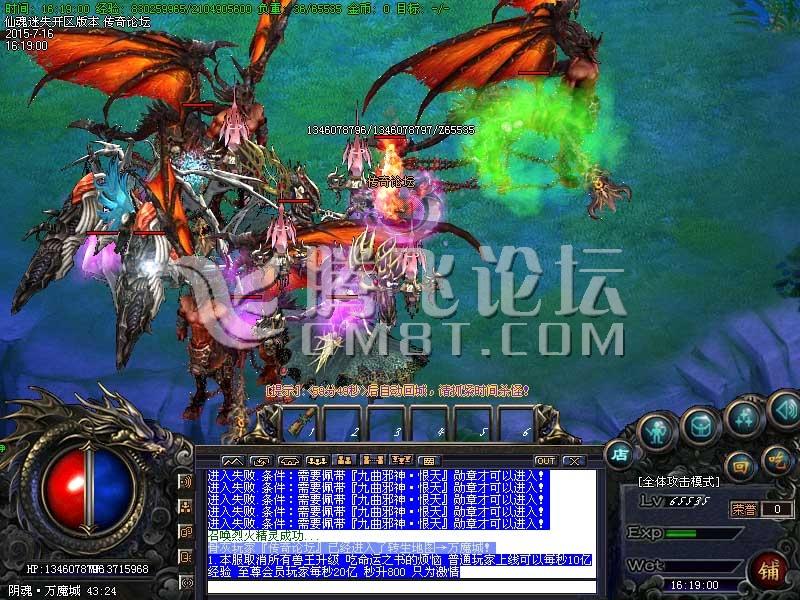Open the skills sparkle icon
This screenshot has width=800, height=600.
click(x=743, y=417)
